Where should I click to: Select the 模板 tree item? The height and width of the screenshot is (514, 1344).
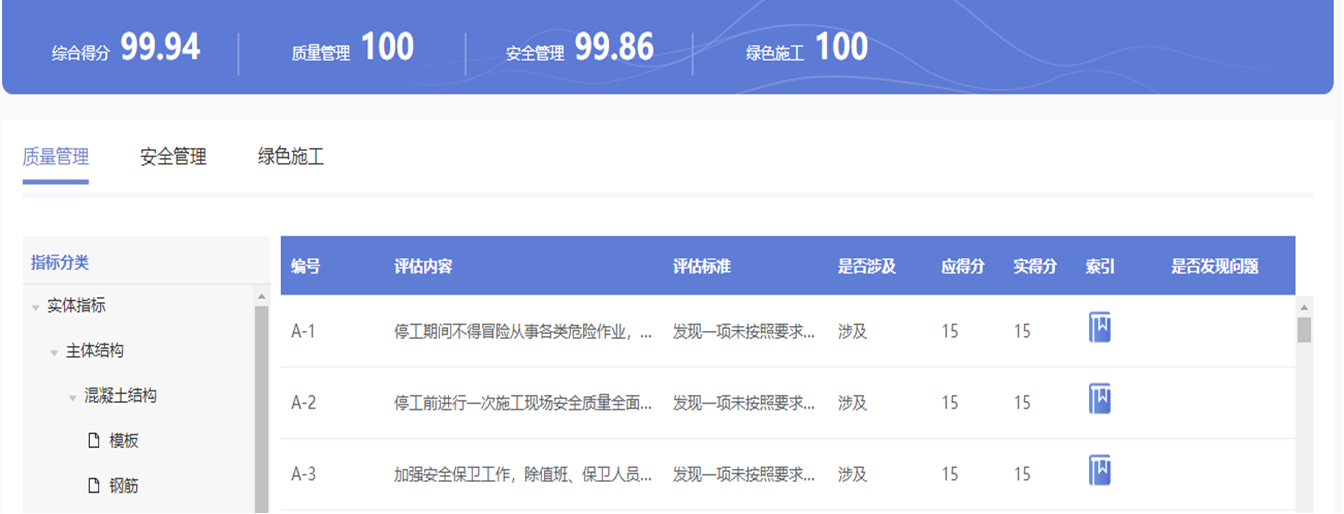(x=124, y=441)
